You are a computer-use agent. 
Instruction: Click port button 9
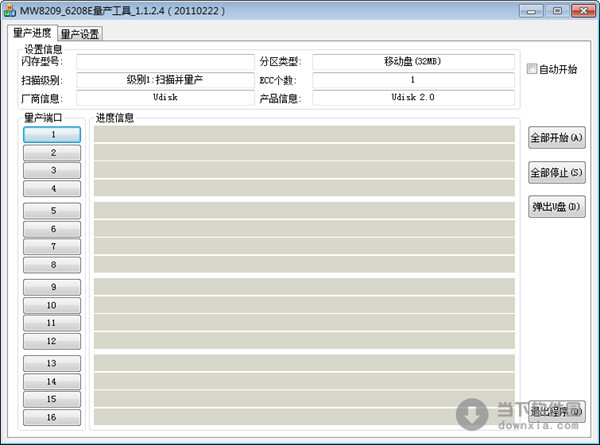pyautogui.click(x=52, y=287)
